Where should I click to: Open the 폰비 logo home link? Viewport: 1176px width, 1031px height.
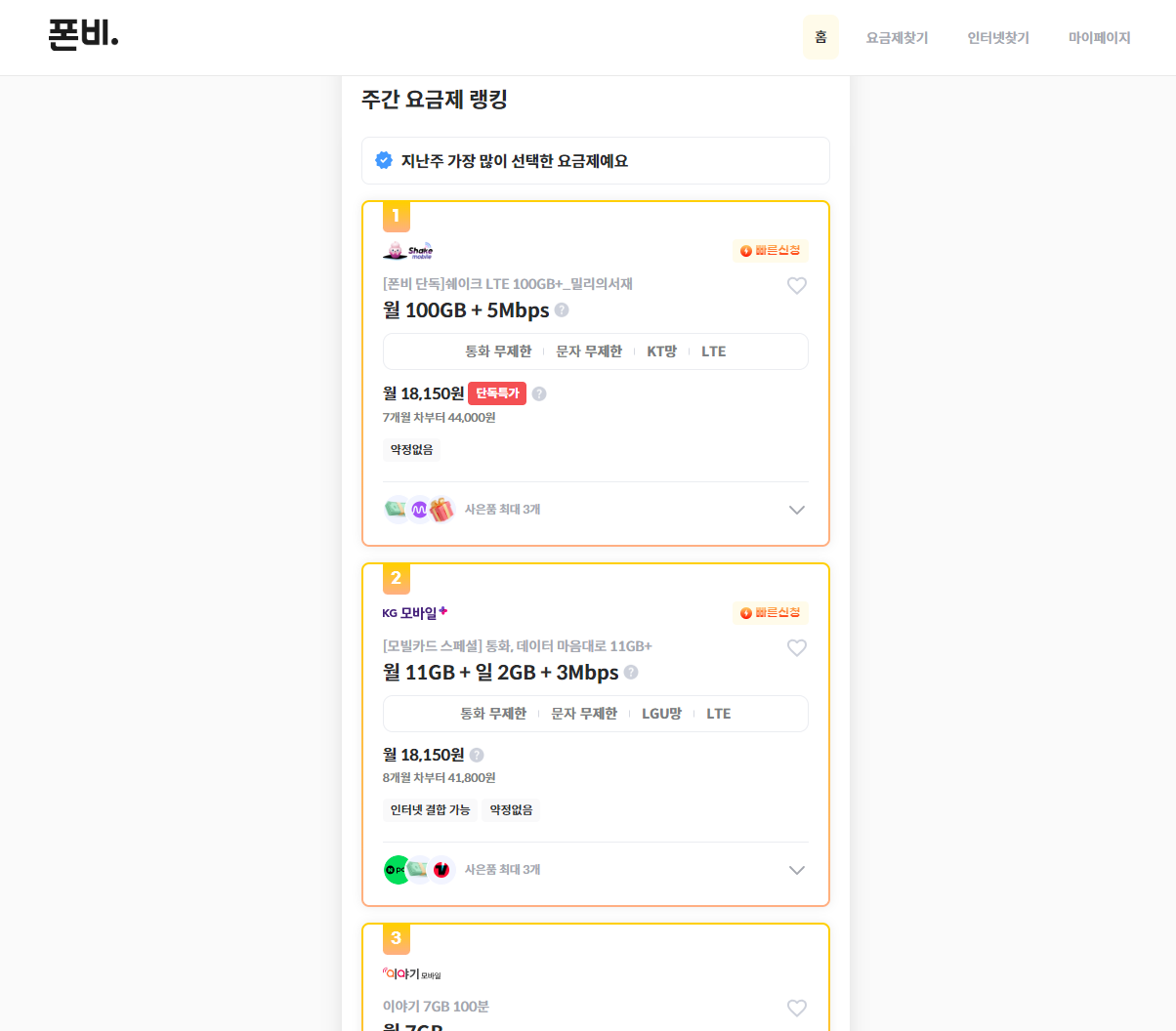tap(84, 35)
